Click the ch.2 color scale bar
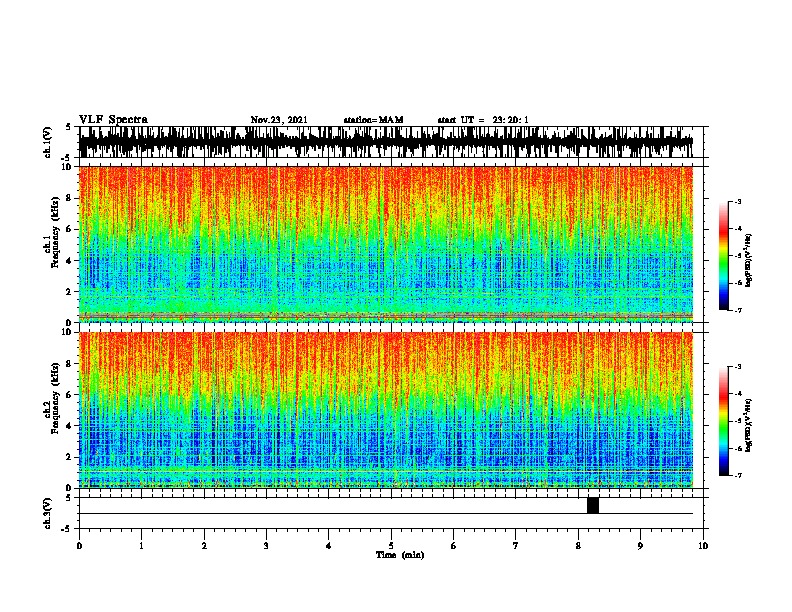The width and height of the screenshot is (792, 612). click(x=724, y=421)
